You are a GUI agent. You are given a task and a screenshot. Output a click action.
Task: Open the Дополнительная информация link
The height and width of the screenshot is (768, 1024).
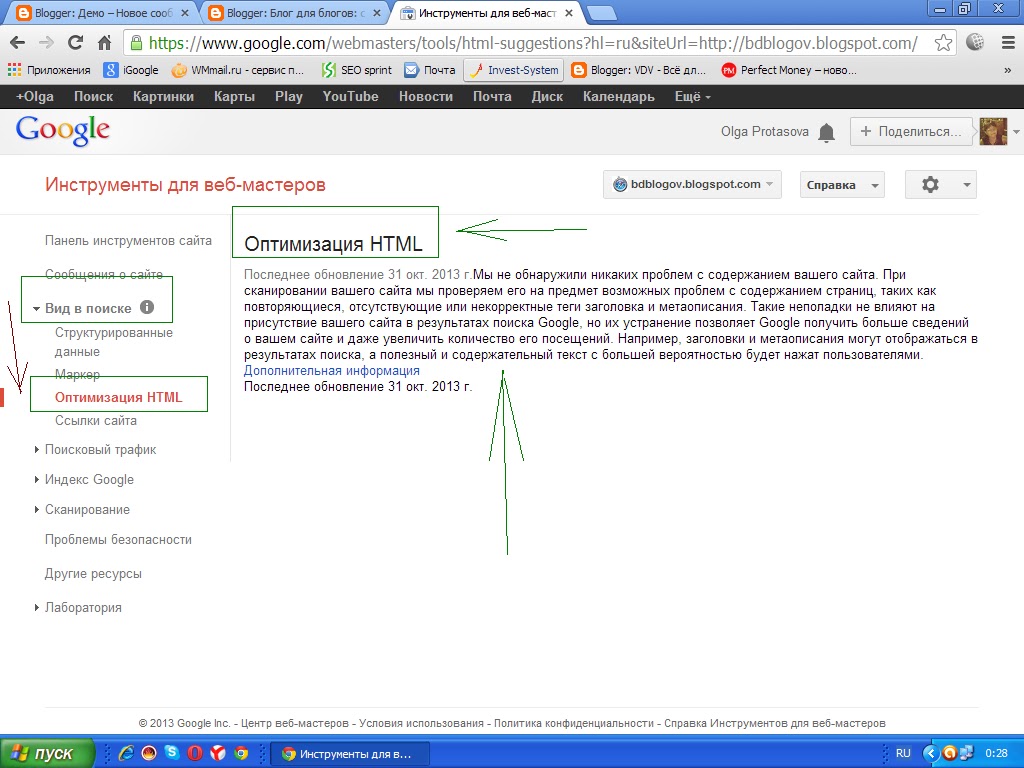click(x=332, y=370)
